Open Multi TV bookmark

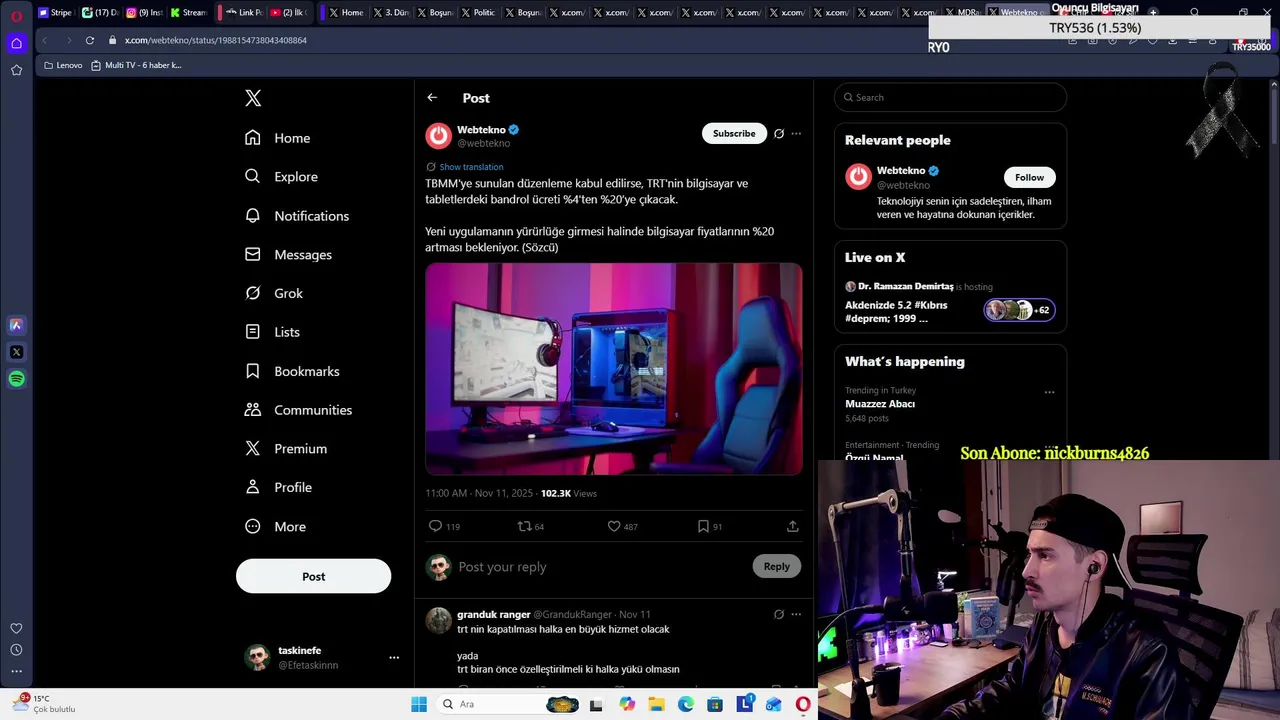tap(137, 65)
